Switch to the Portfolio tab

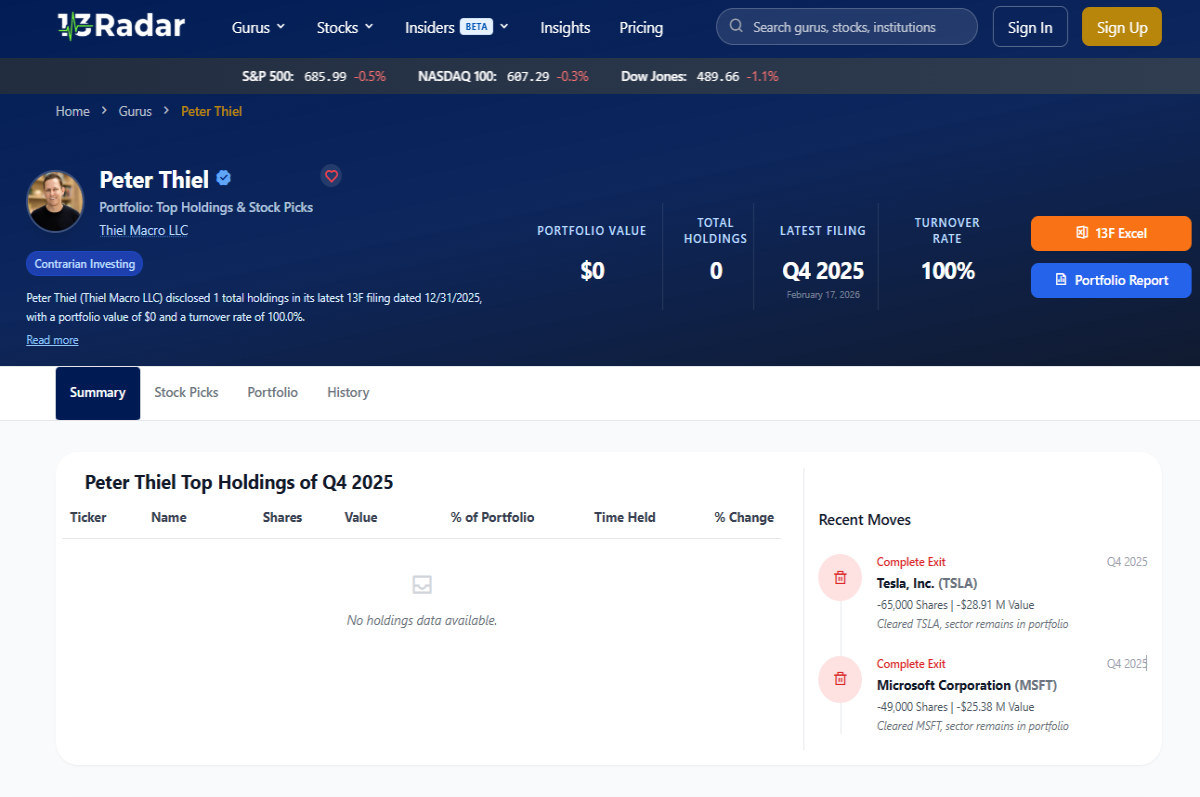[273, 393]
